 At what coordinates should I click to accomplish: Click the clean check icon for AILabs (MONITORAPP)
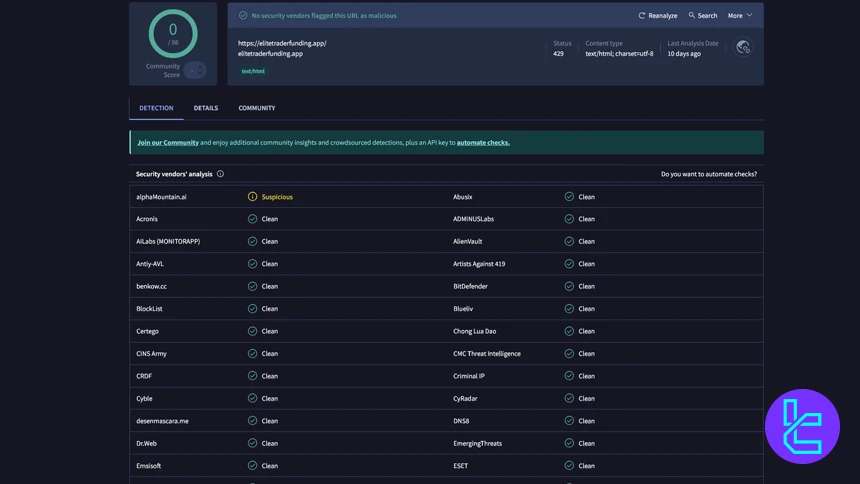click(x=252, y=241)
